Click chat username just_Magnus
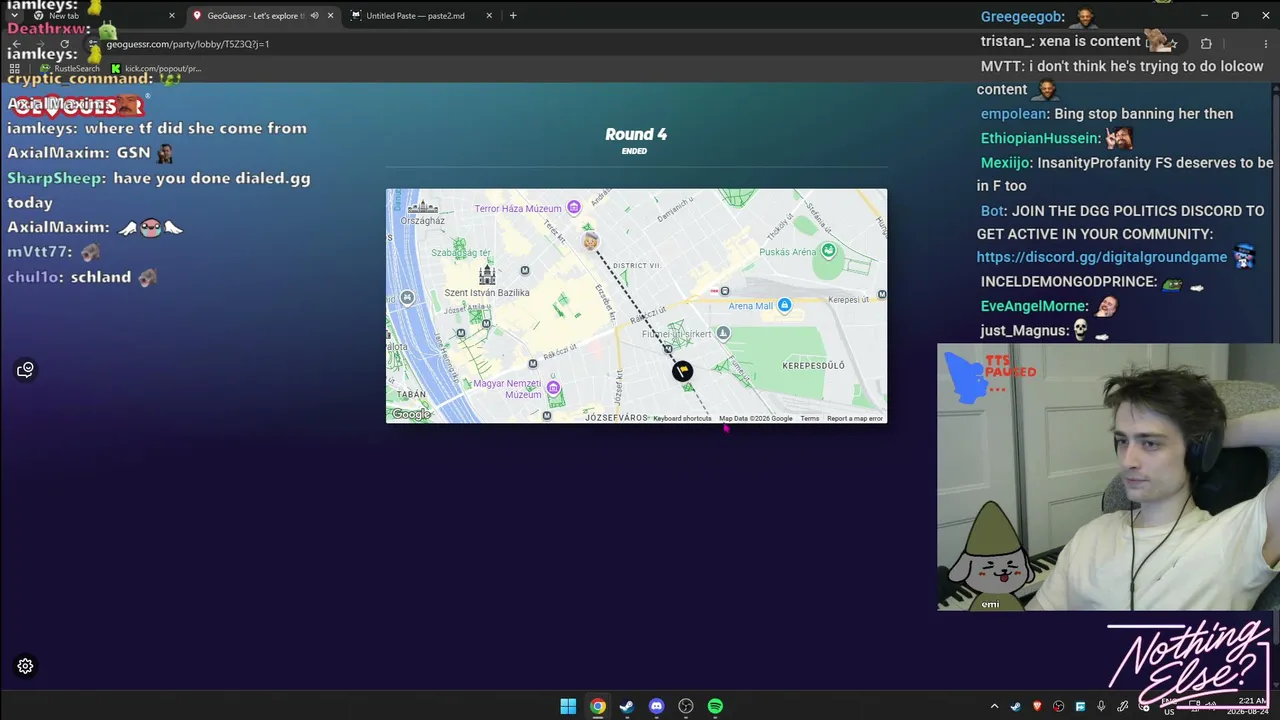 tap(1024, 330)
